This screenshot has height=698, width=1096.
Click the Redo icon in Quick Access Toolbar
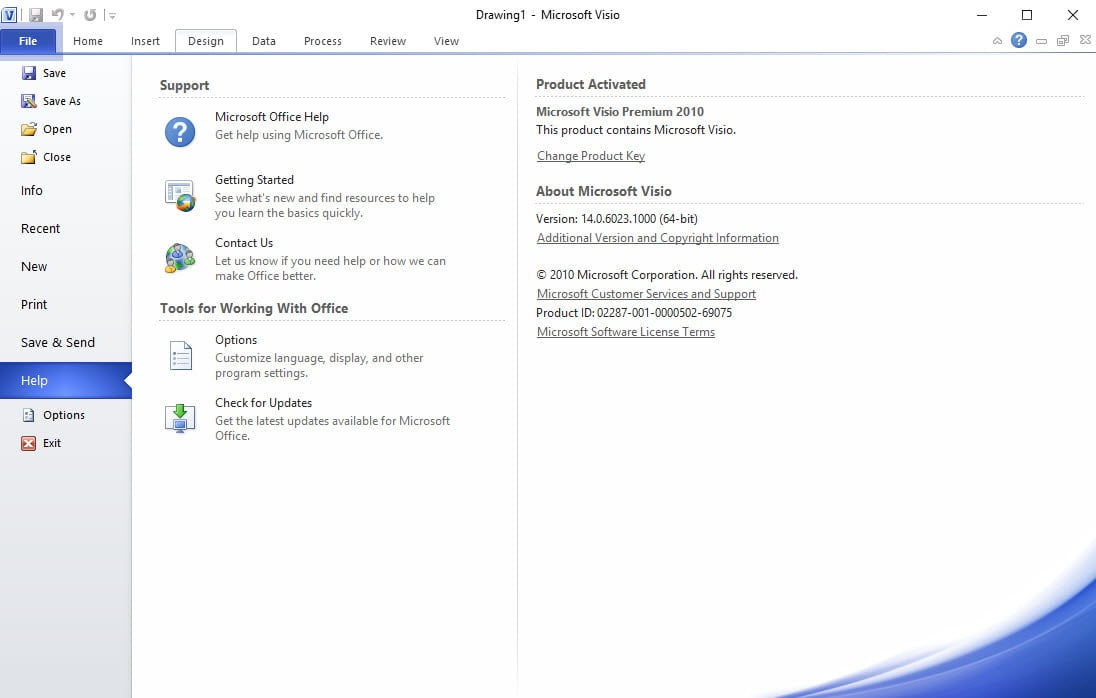90,15
